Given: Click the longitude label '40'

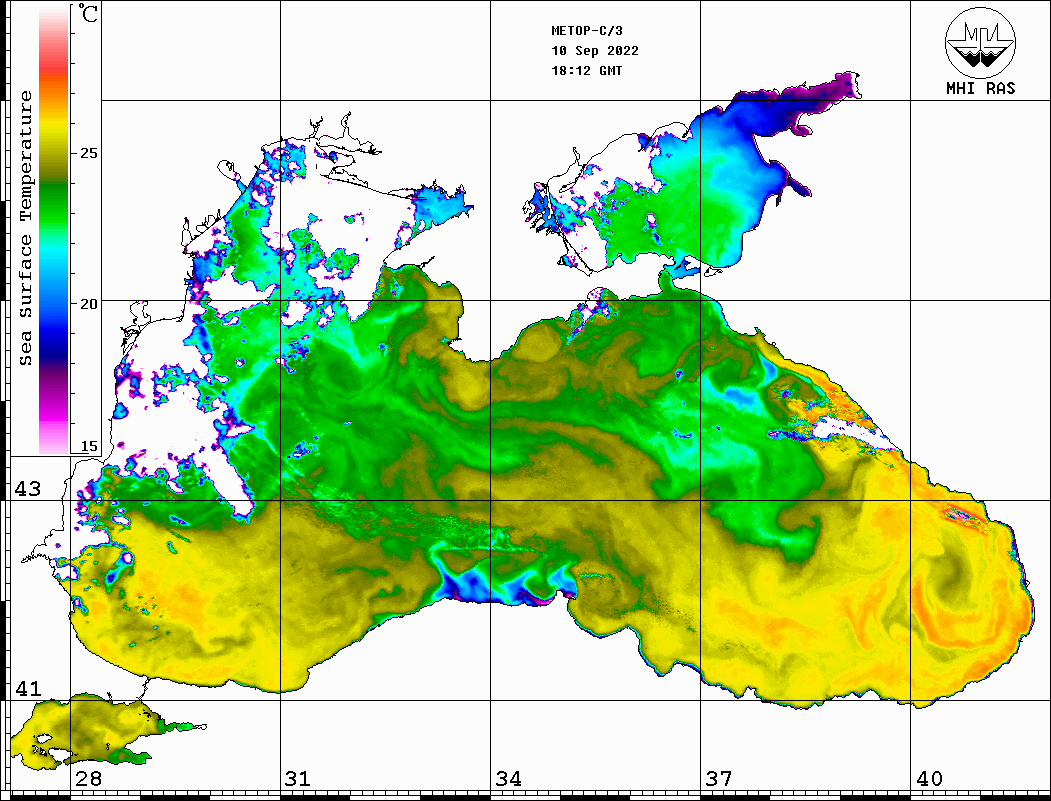Looking at the screenshot, I should (x=929, y=778).
